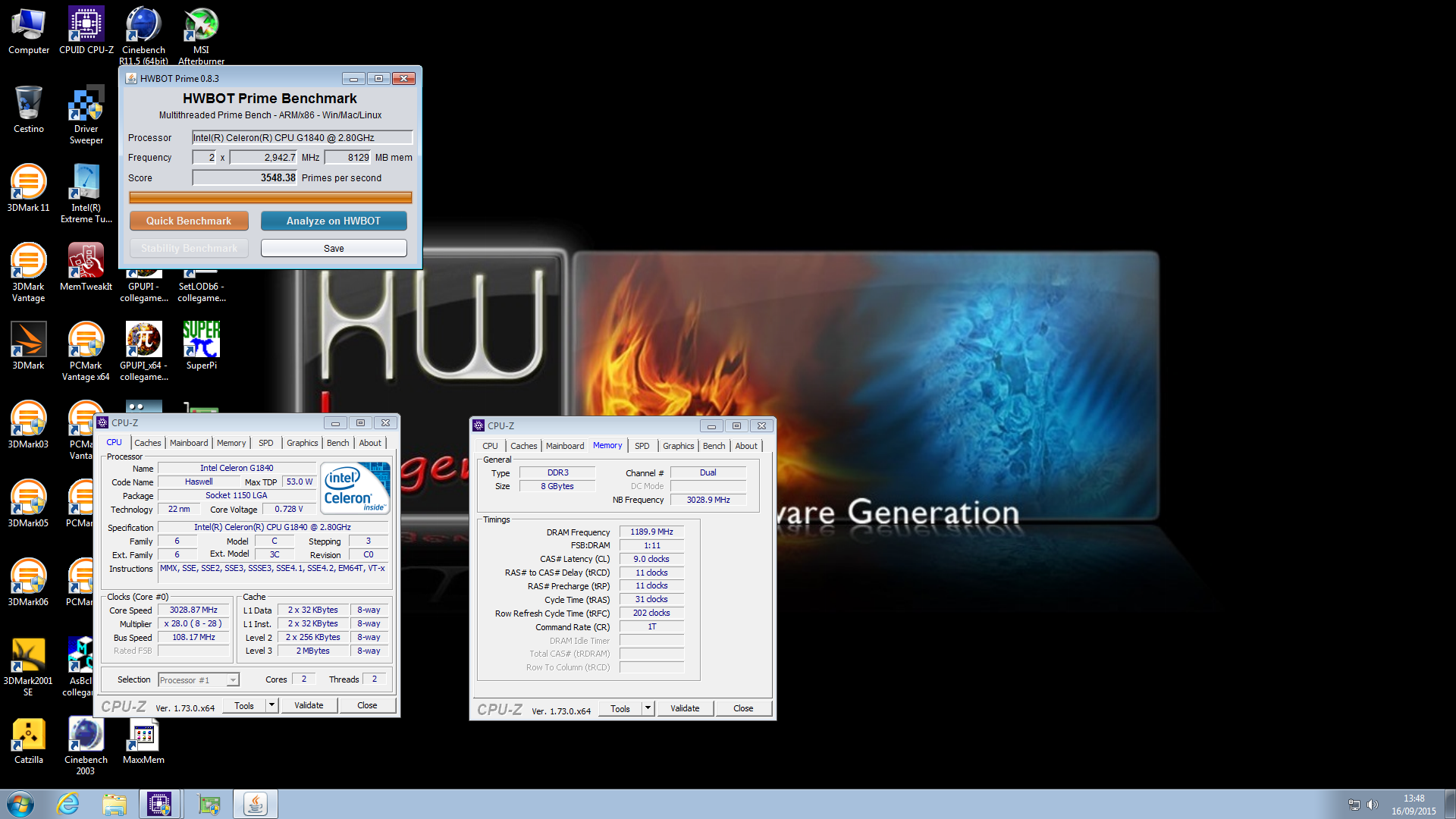Launch PCMark Vantage x64 shortcut
The height and width of the screenshot is (819, 1456).
[86, 351]
